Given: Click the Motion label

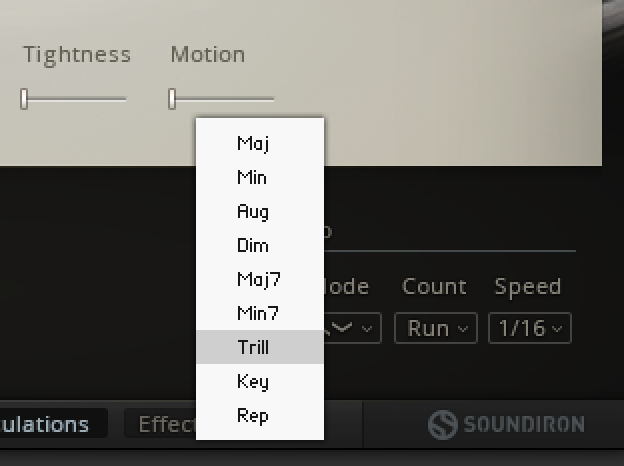Looking at the screenshot, I should (x=207, y=54).
